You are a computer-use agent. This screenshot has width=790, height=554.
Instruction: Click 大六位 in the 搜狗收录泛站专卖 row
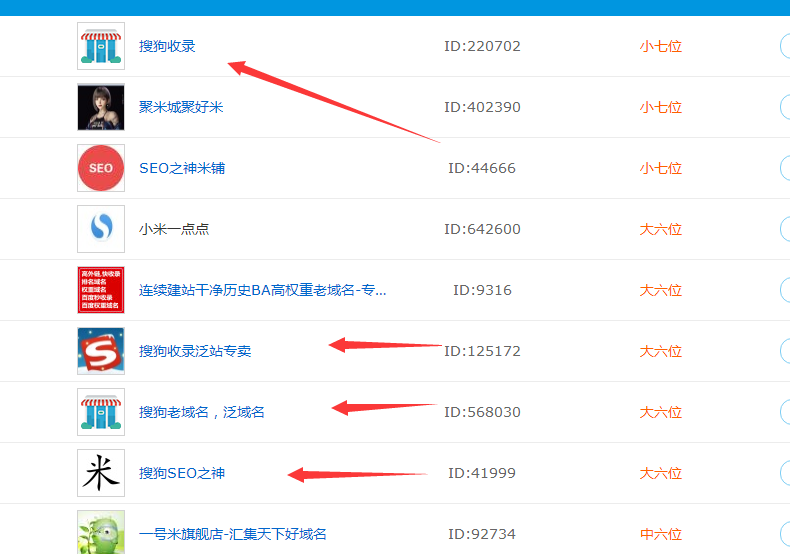pyautogui.click(x=661, y=351)
